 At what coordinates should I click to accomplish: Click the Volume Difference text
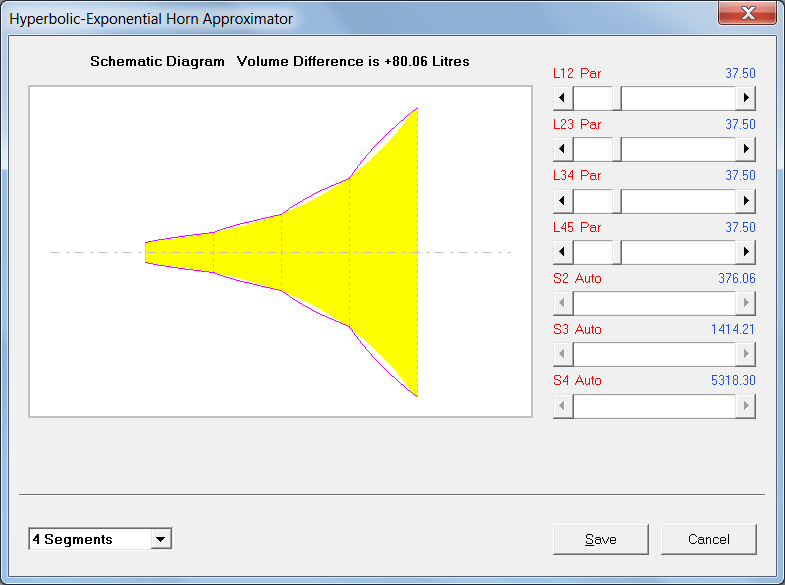[x=353, y=62]
